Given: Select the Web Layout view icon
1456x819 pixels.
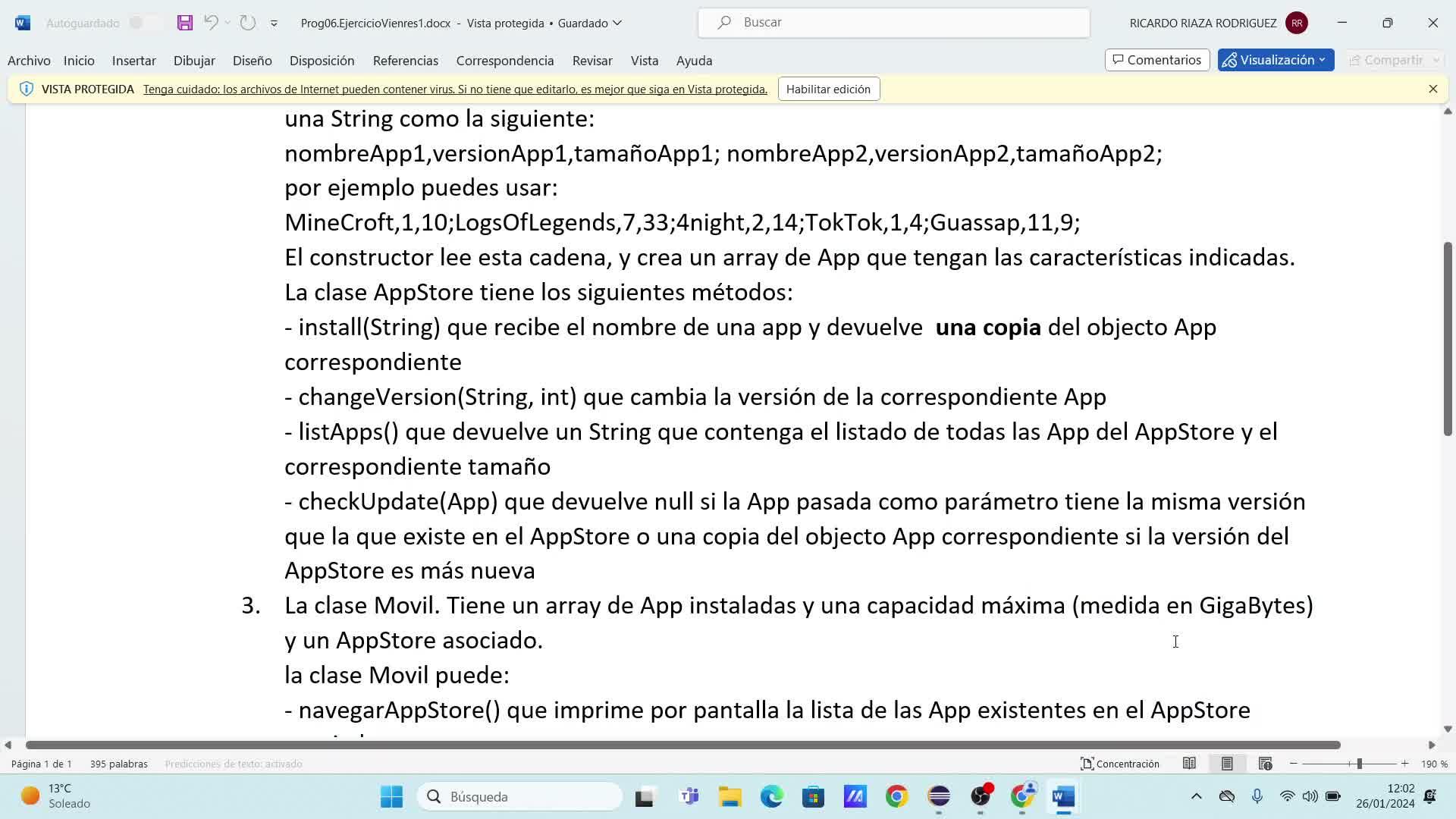Looking at the screenshot, I should (1265, 764).
